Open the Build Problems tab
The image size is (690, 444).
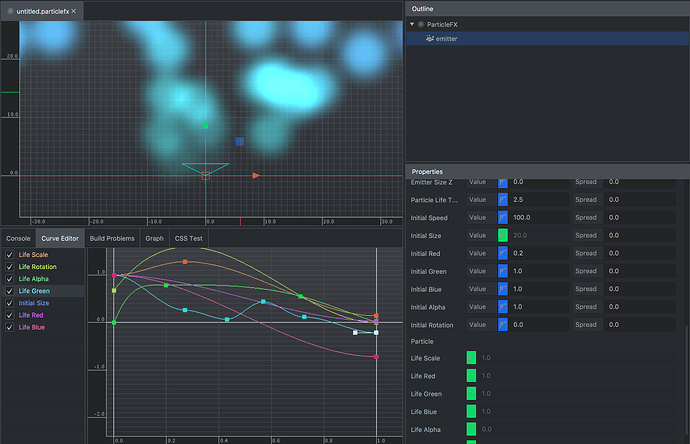[x=112, y=239]
